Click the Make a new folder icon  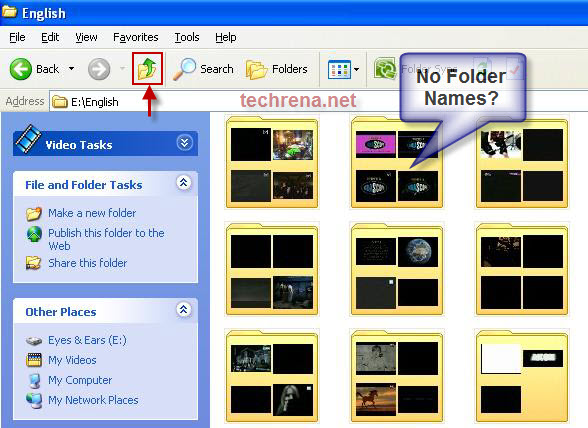click(34, 213)
